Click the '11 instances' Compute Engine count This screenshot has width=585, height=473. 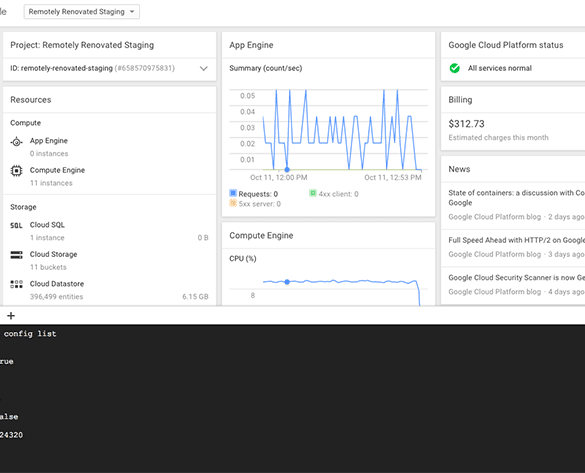[x=51, y=183]
